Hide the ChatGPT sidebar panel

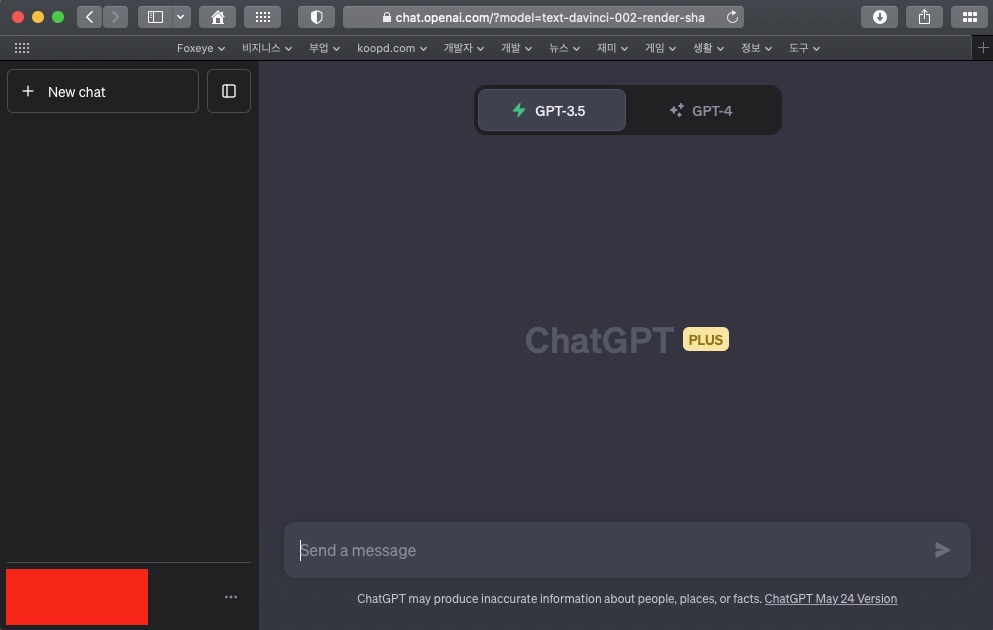point(229,91)
